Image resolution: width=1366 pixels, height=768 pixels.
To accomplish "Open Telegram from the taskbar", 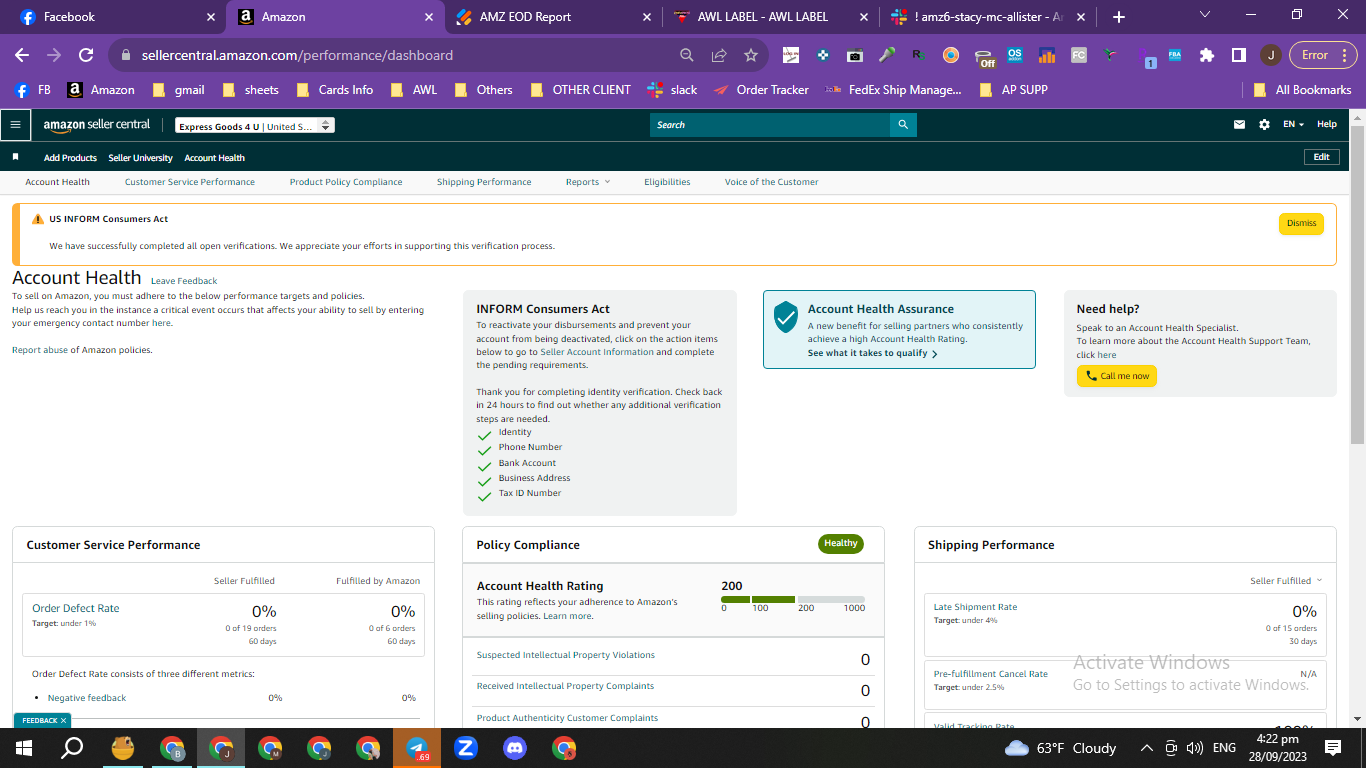I will coord(417,747).
